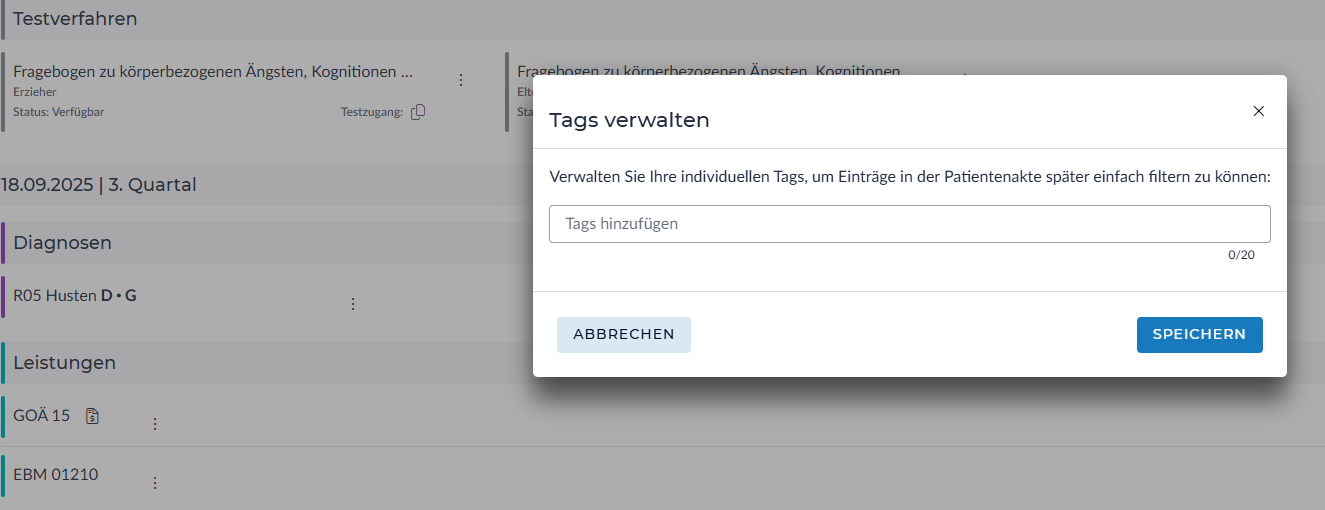
Task: Select the EBM 01210 service entry
Action: pos(56,475)
